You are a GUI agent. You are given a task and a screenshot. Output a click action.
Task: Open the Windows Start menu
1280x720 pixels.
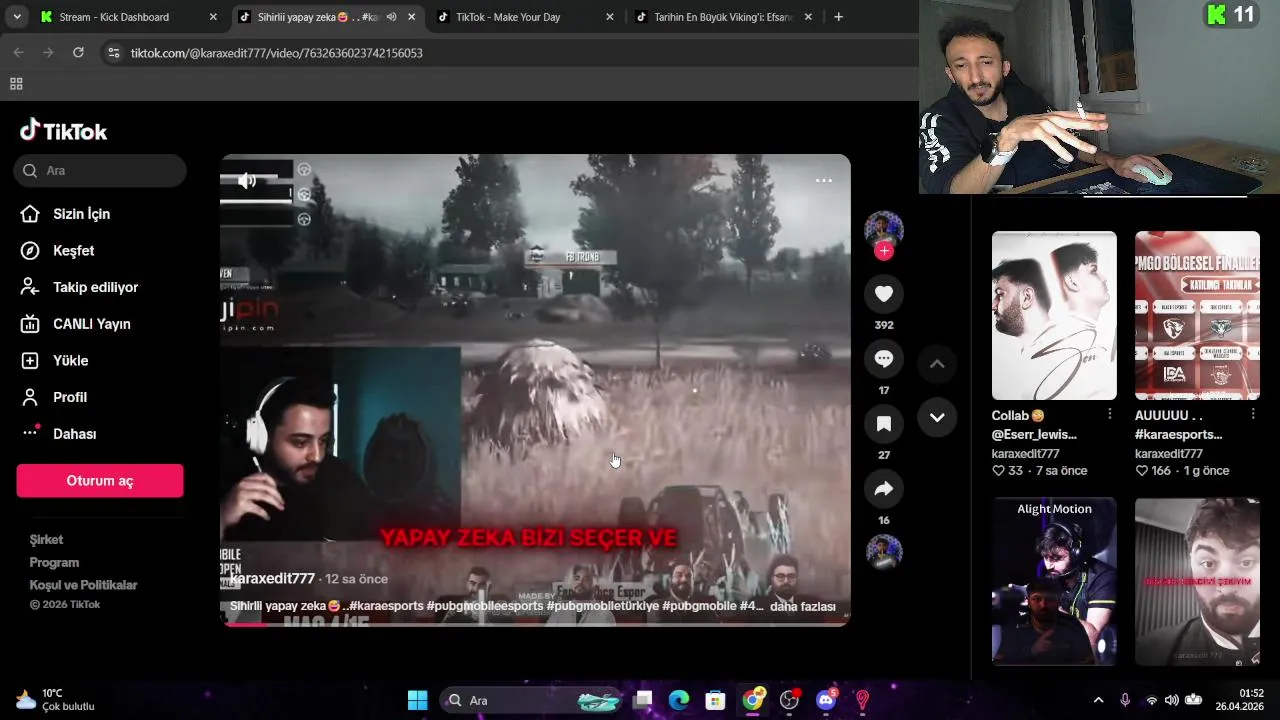coord(418,700)
